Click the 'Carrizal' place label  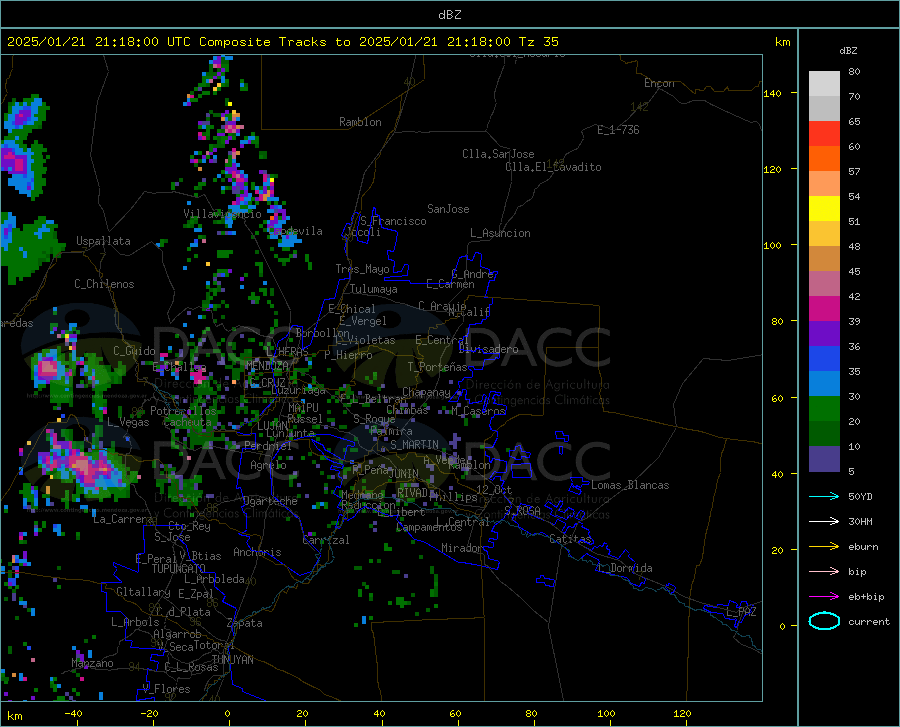click(x=326, y=540)
